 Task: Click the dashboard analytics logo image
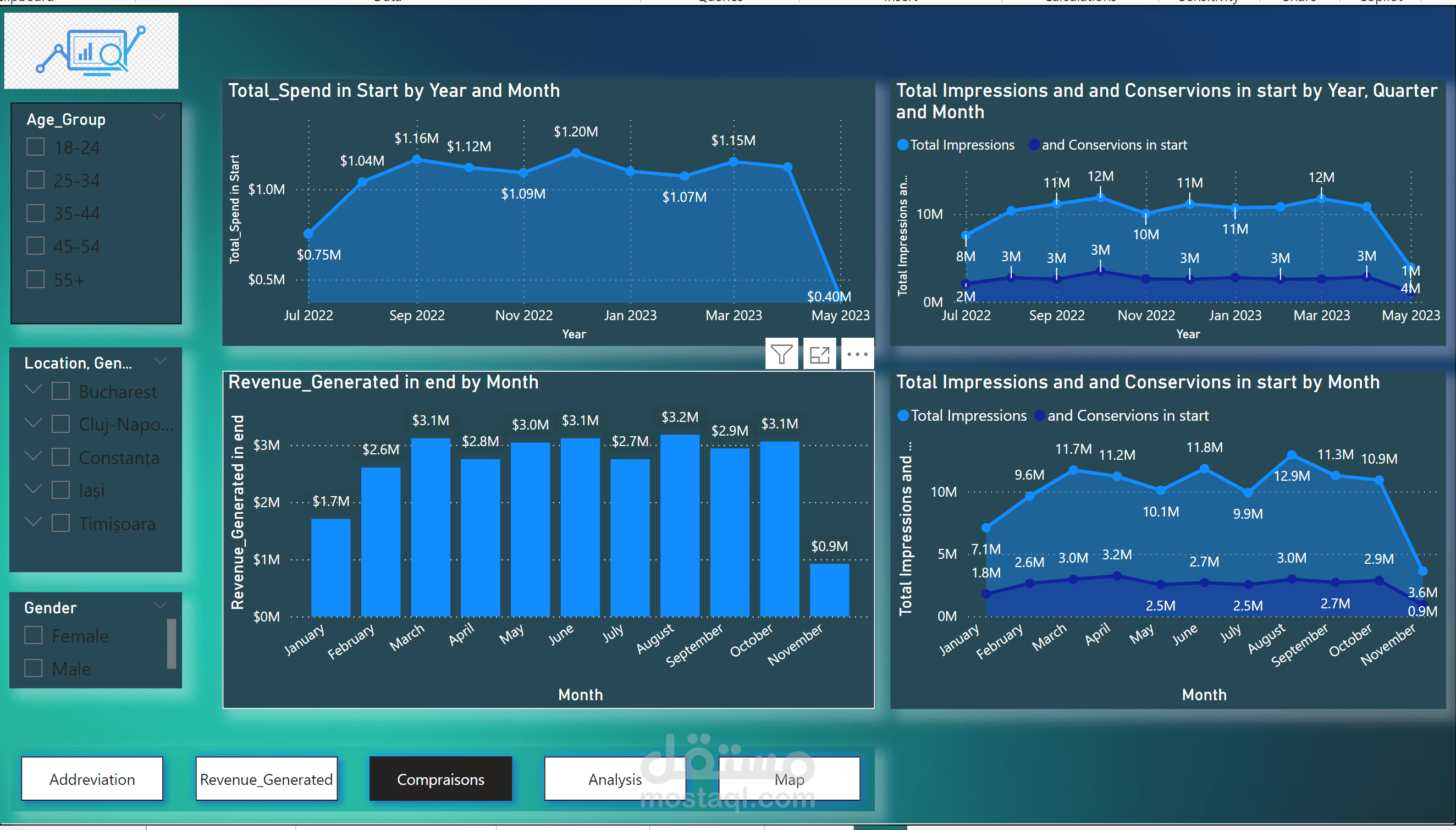[x=91, y=51]
